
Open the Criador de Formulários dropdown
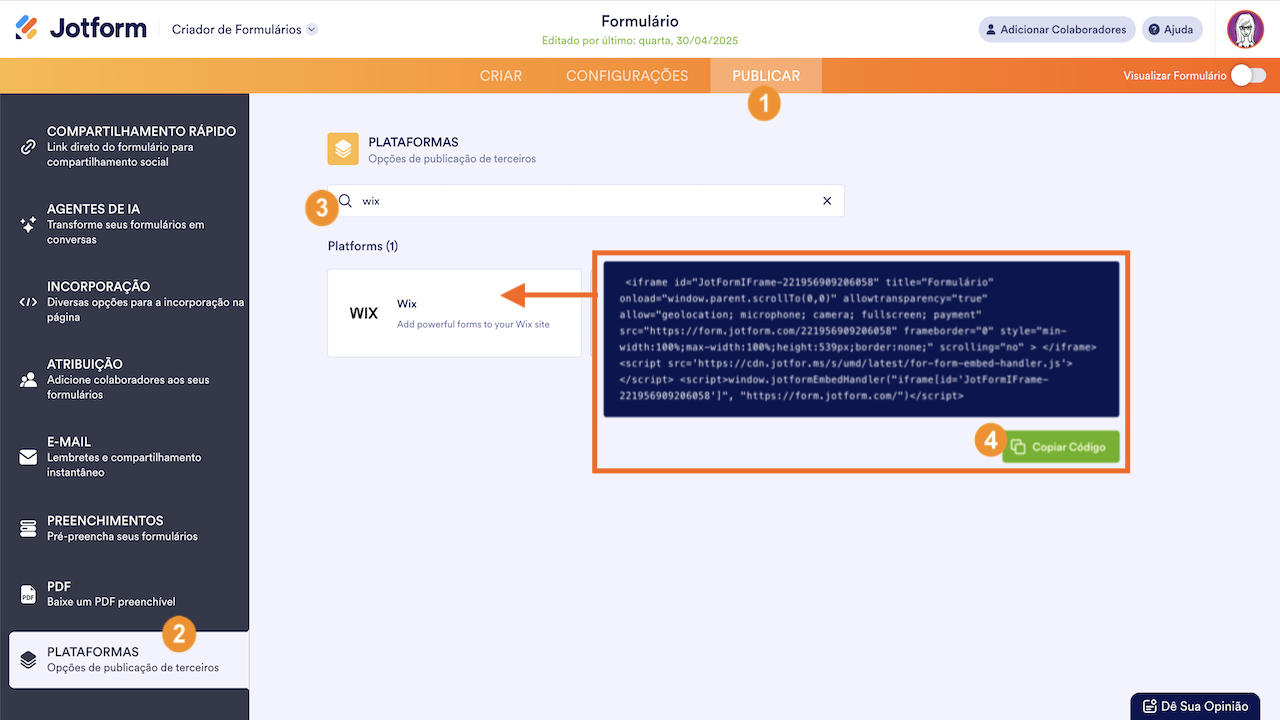(x=245, y=30)
